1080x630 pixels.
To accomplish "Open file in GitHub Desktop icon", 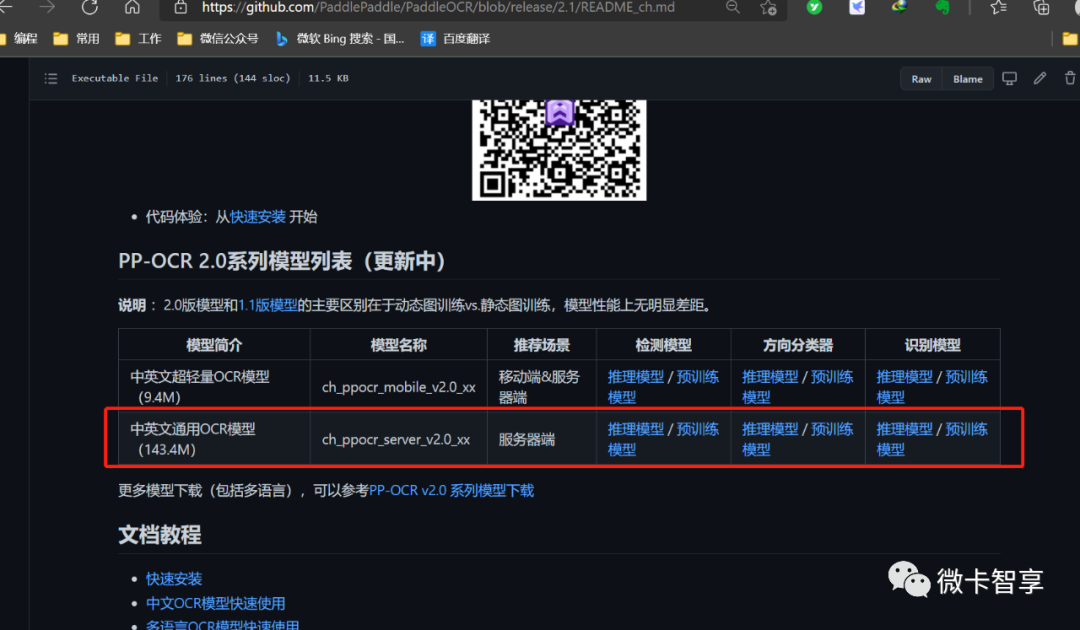I will click(1009, 78).
